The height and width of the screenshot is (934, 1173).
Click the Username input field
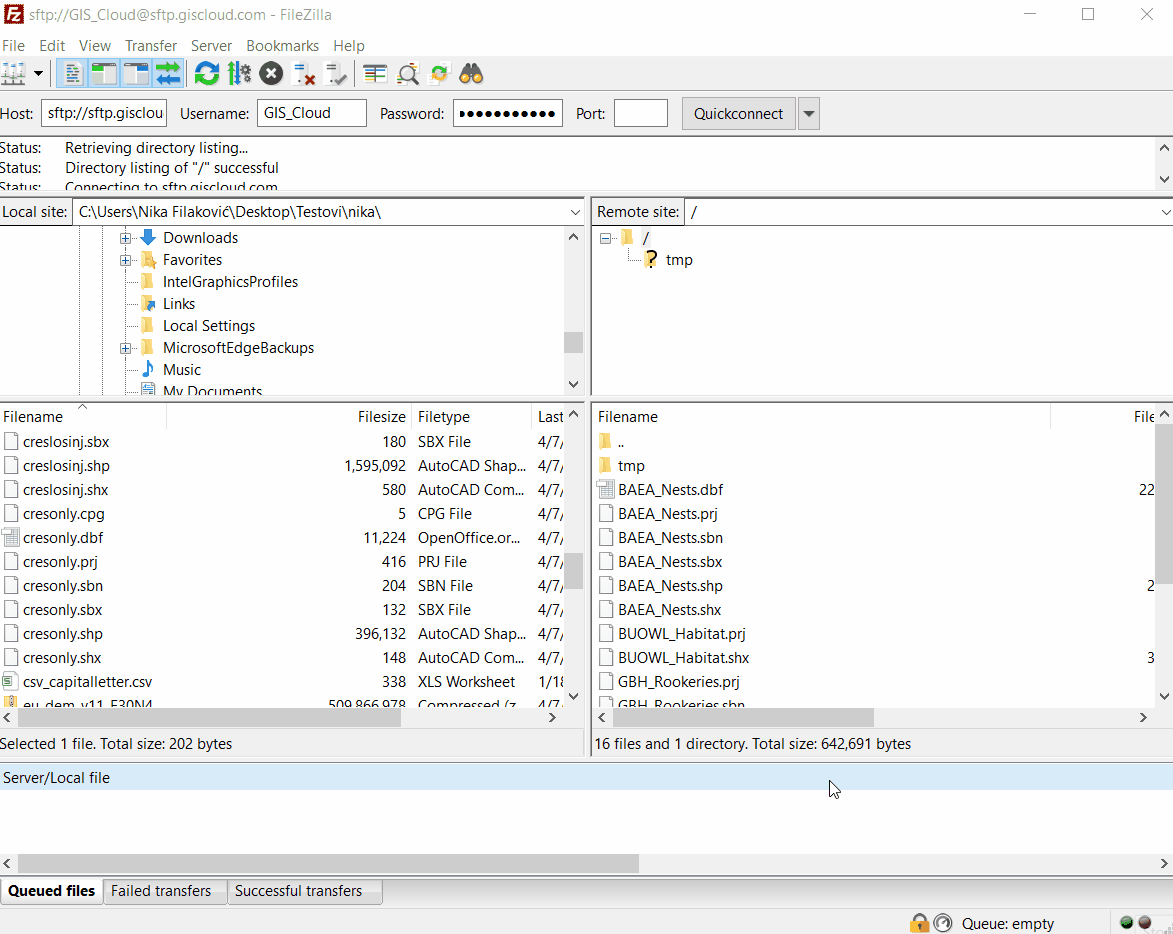tap(312, 113)
